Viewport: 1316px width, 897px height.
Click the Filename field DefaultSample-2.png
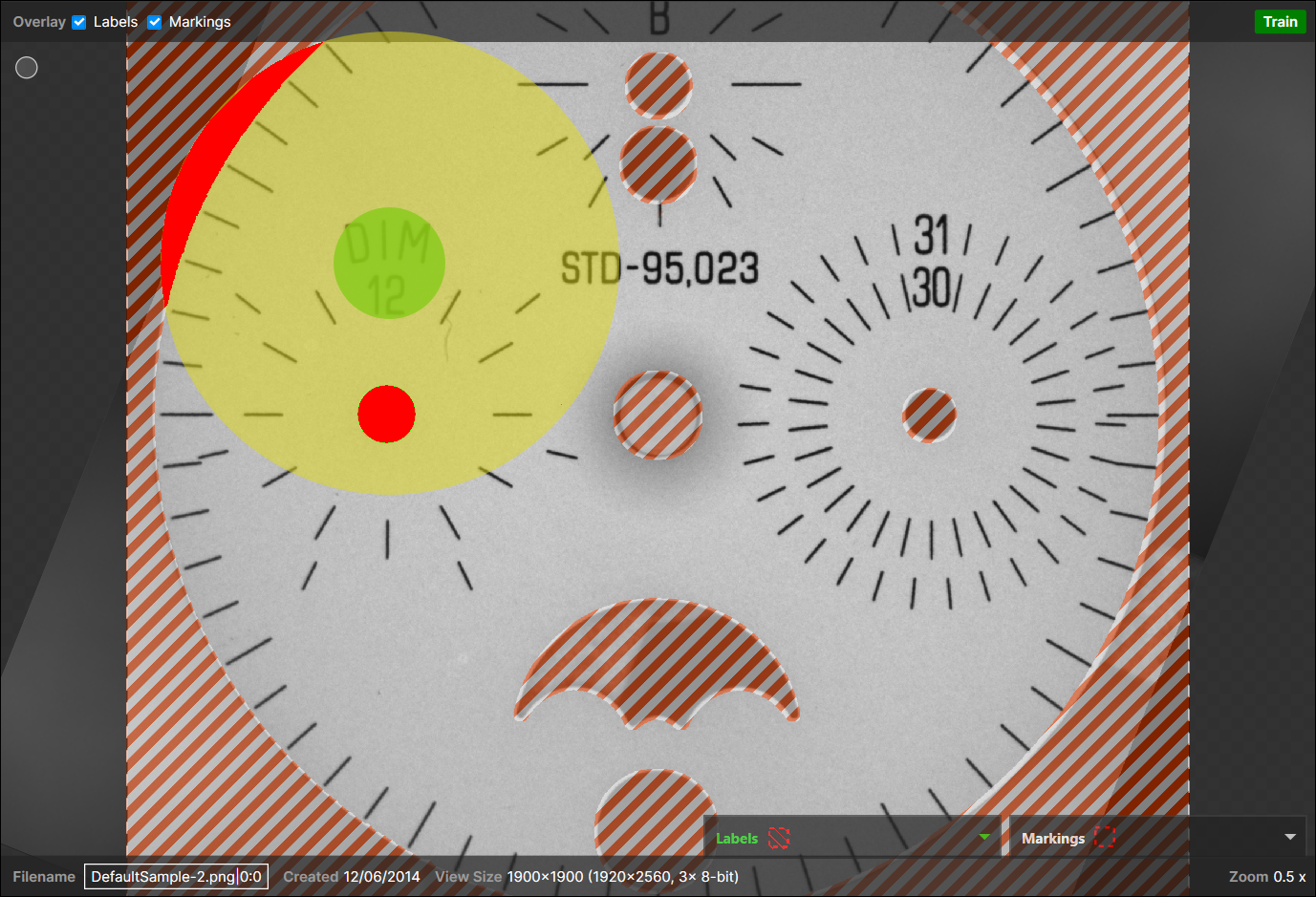pyautogui.click(x=162, y=876)
